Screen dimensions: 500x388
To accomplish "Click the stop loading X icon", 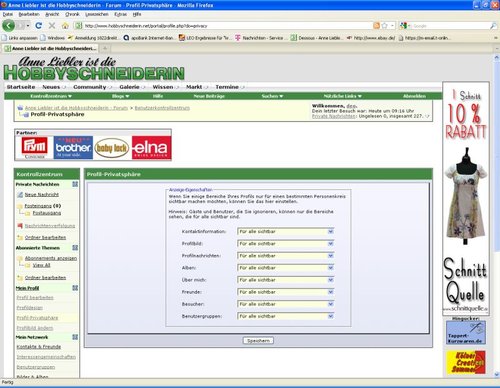I will (52, 26).
